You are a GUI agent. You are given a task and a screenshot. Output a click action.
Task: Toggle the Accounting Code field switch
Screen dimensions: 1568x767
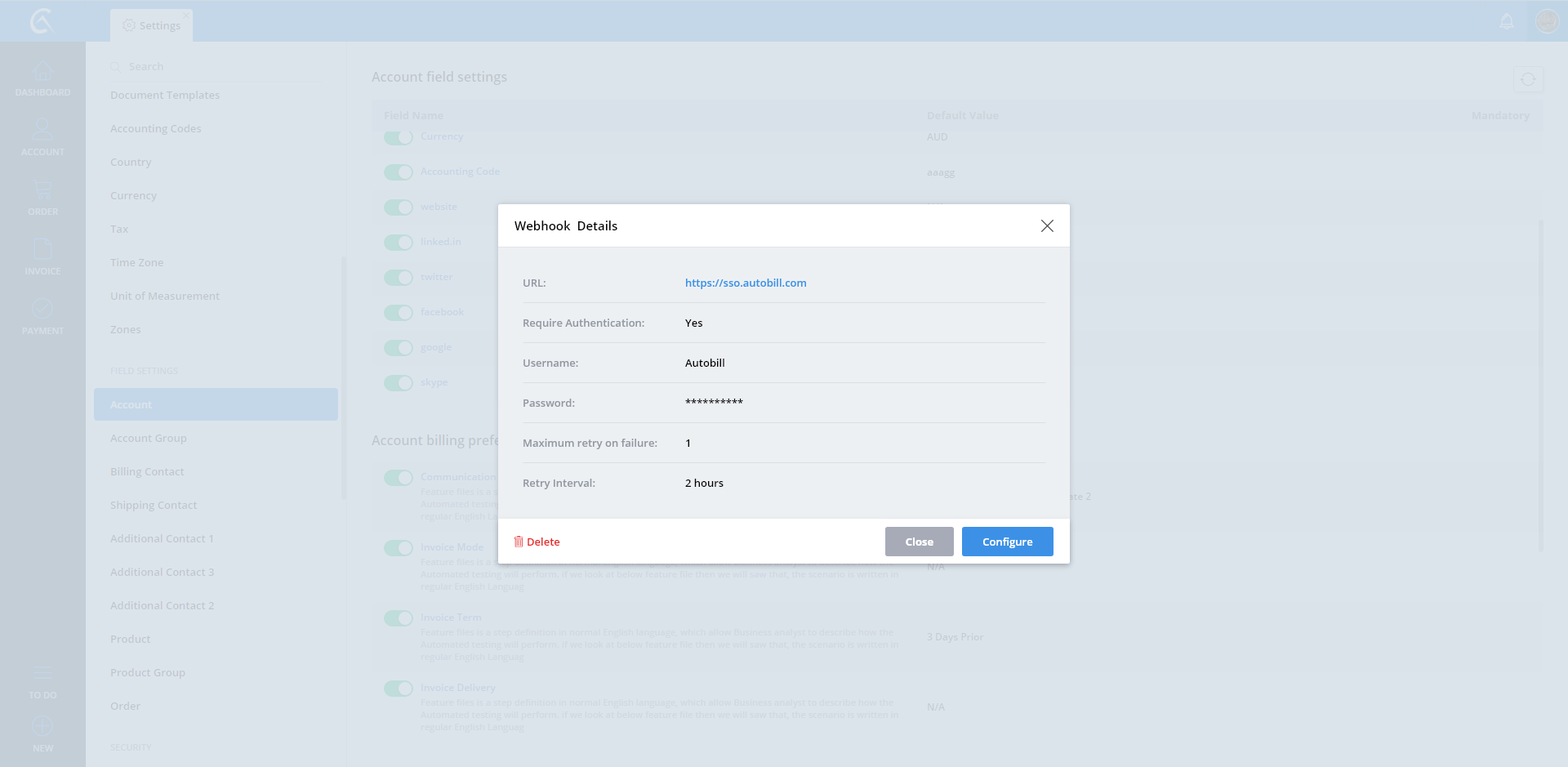pyautogui.click(x=399, y=172)
